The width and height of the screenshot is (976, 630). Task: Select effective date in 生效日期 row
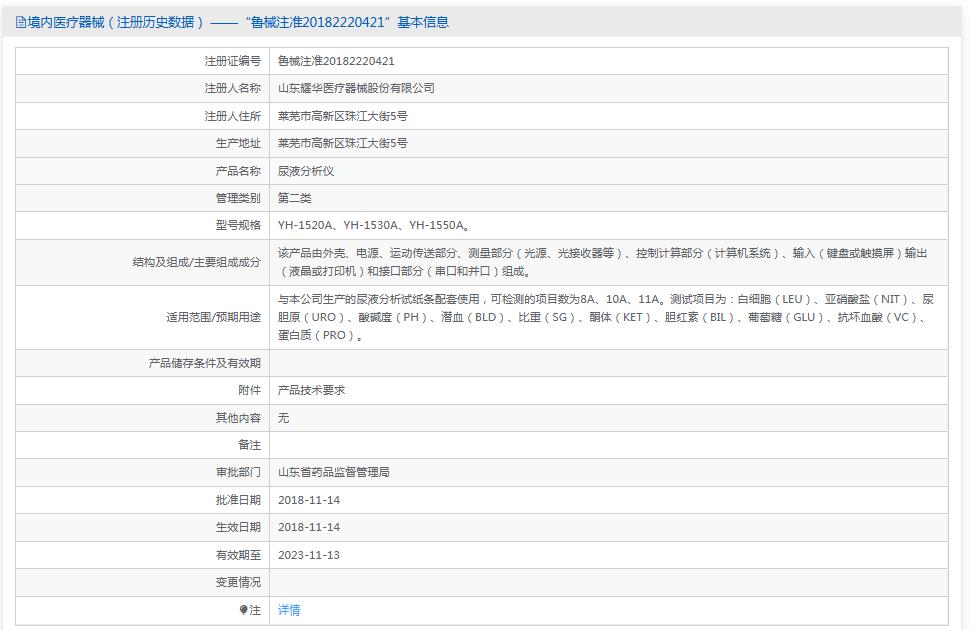tap(309, 527)
